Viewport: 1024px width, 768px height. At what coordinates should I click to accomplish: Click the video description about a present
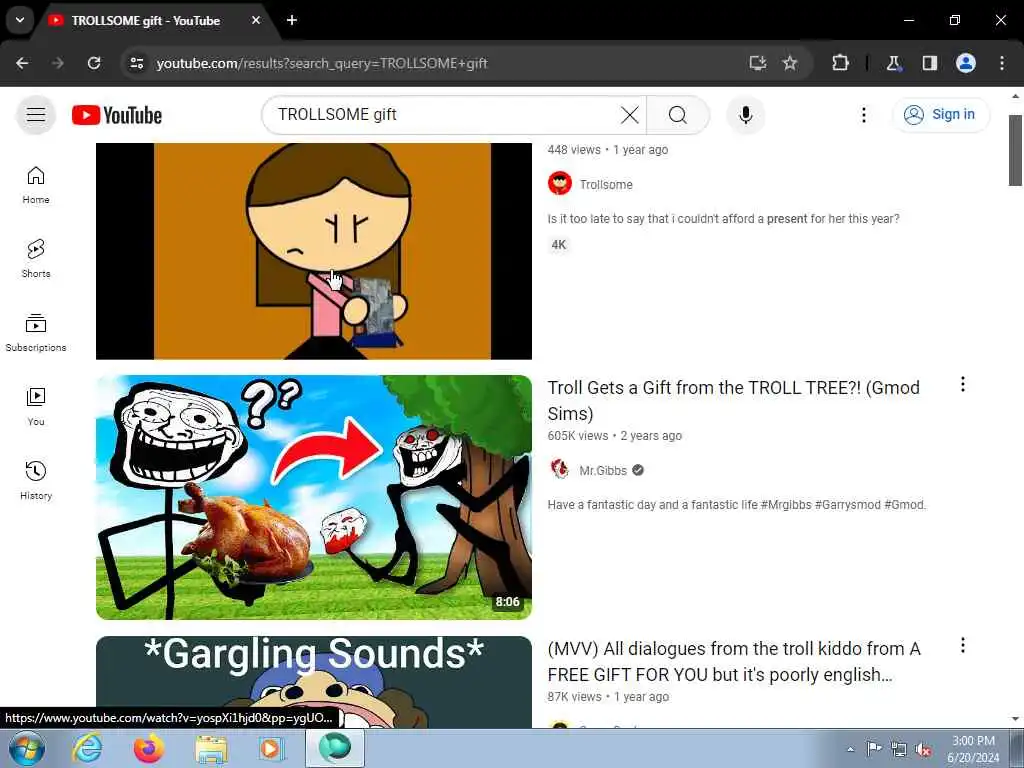point(723,219)
